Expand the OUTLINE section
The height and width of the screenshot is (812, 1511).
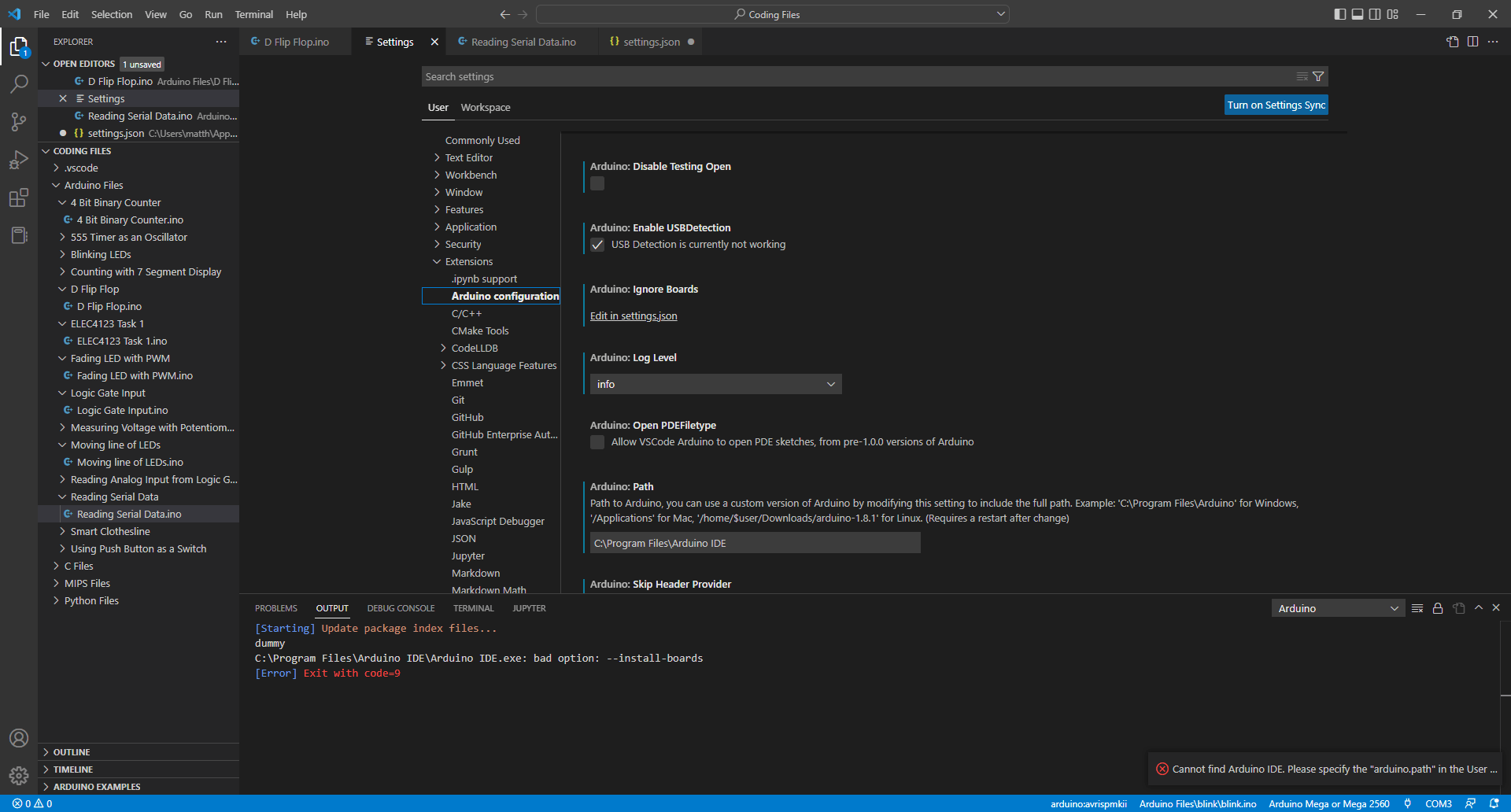(72, 752)
